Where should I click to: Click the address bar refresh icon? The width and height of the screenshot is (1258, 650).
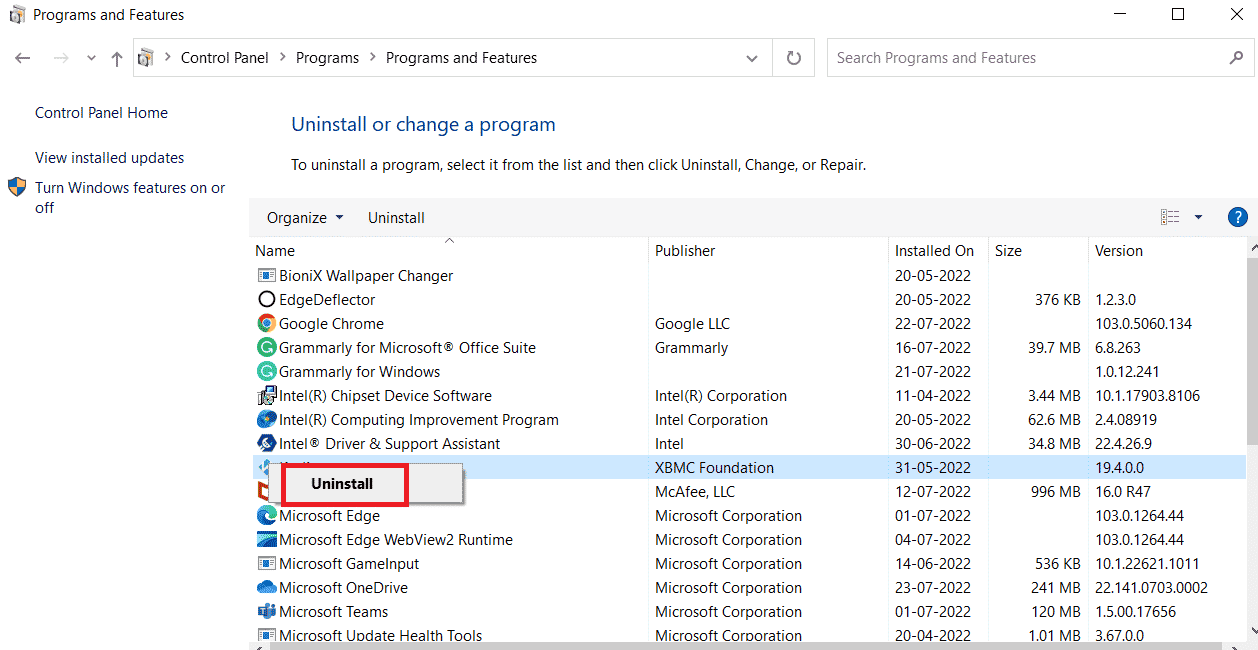tap(793, 57)
